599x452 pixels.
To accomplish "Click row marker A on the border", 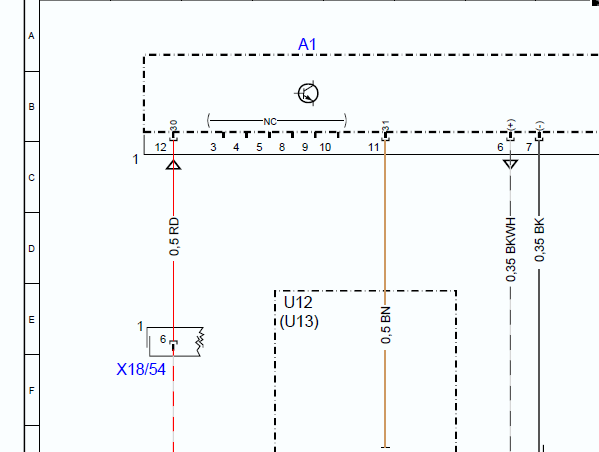I will click(31, 36).
